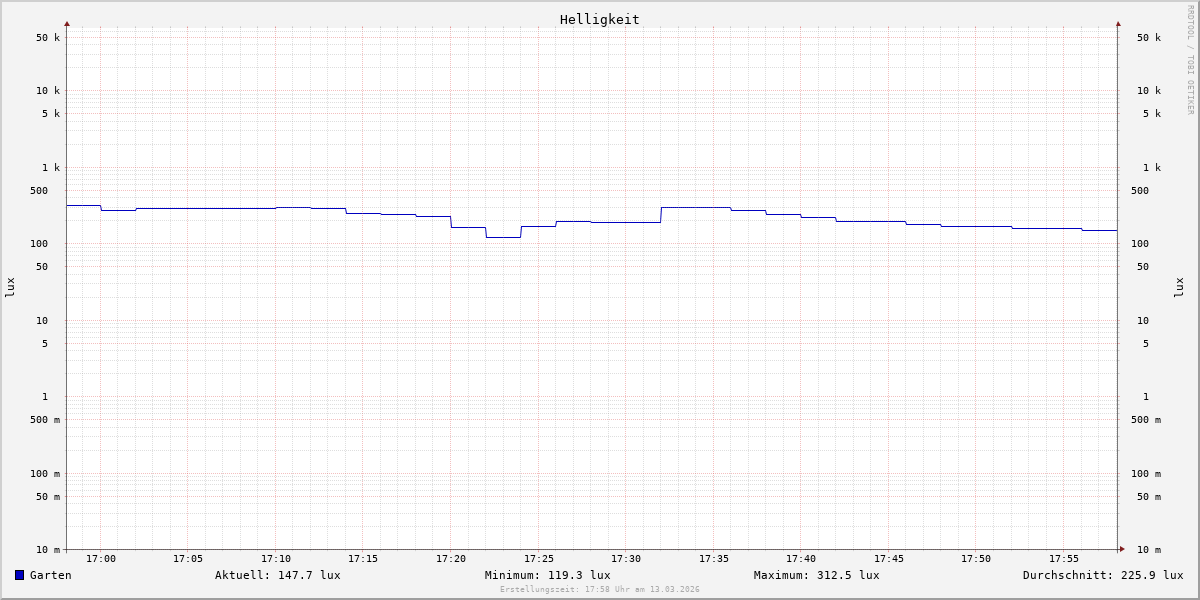Click the blue Garten legend color box
The height and width of the screenshot is (600, 1200).
[19, 575]
